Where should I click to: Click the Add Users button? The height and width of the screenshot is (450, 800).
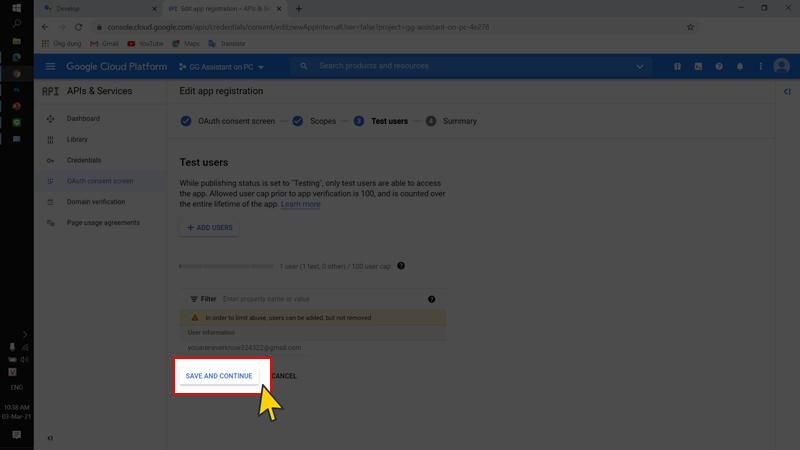point(210,228)
